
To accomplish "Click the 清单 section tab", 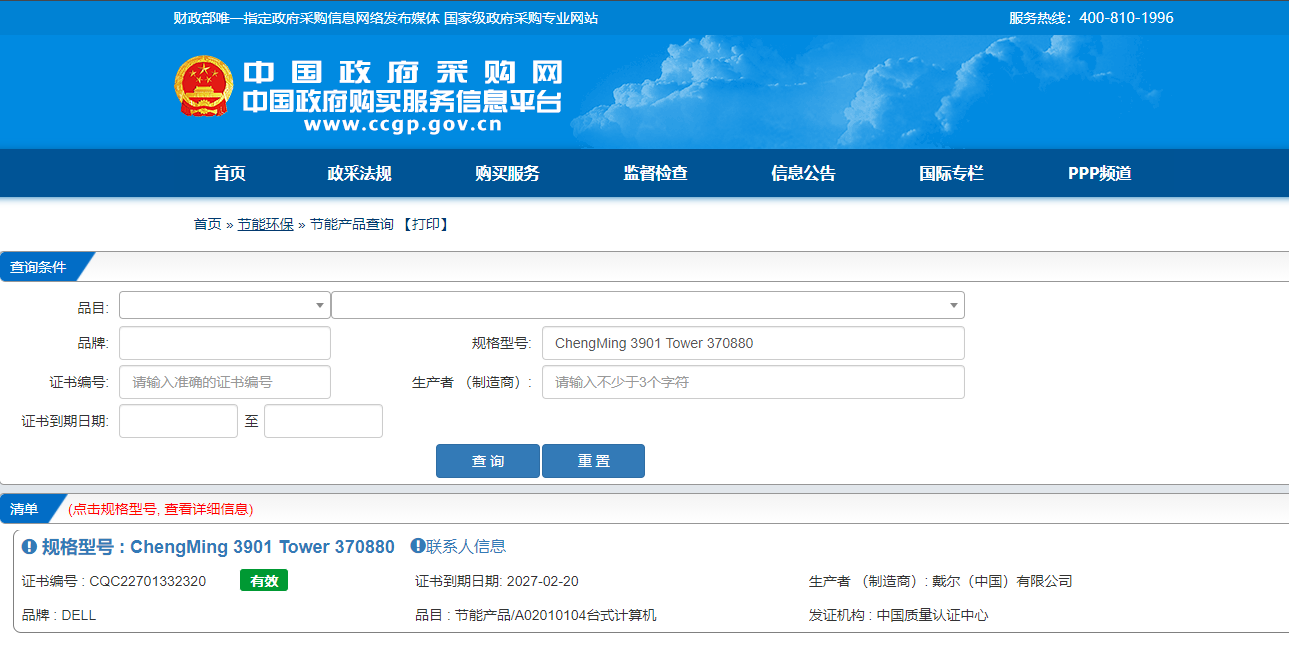I will 24,509.
